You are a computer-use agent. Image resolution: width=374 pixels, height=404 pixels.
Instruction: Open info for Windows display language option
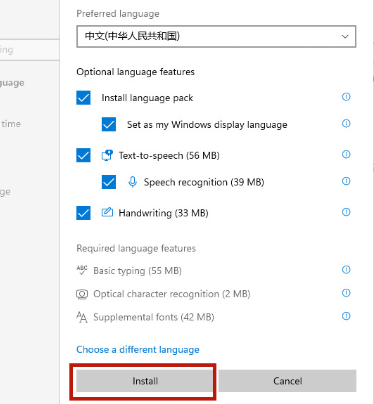click(346, 123)
